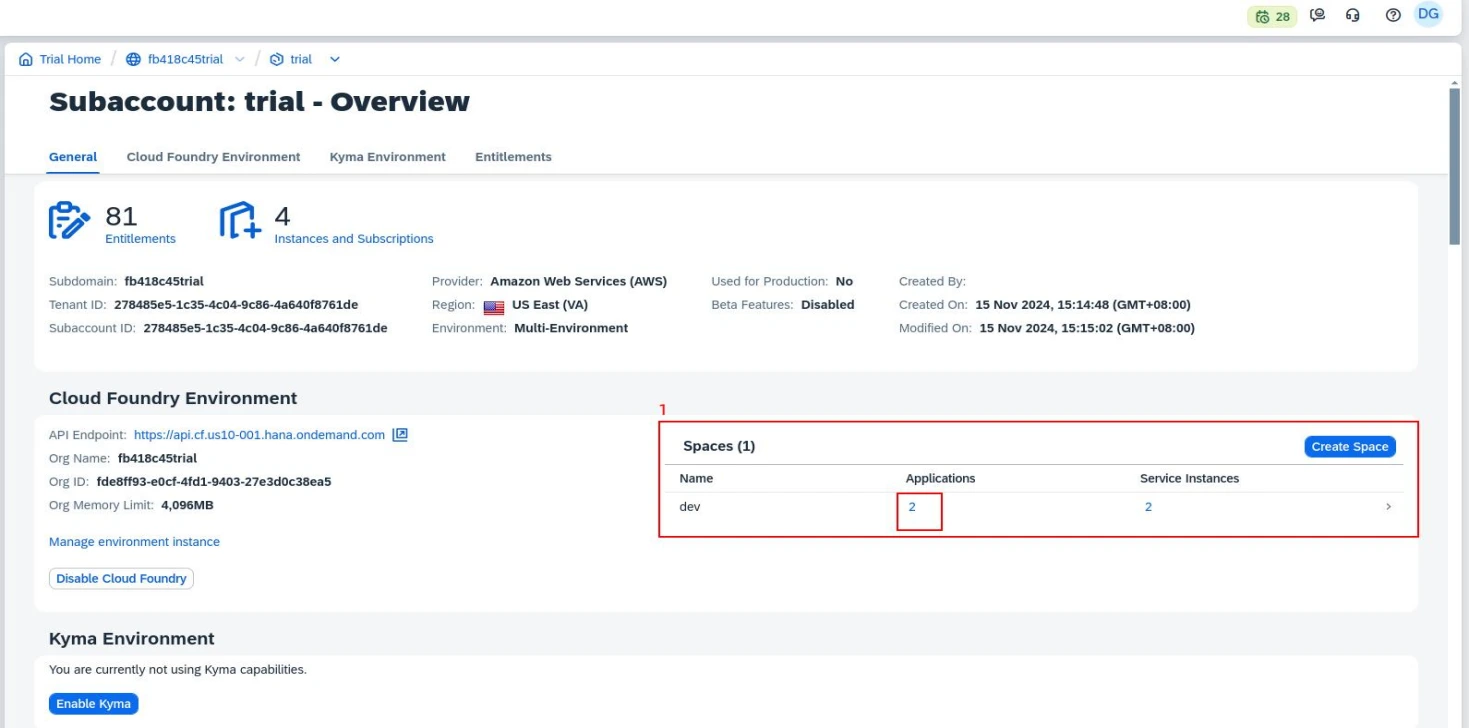Click the Instances and Subscriptions icon
1469x728 pixels.
[240, 221]
